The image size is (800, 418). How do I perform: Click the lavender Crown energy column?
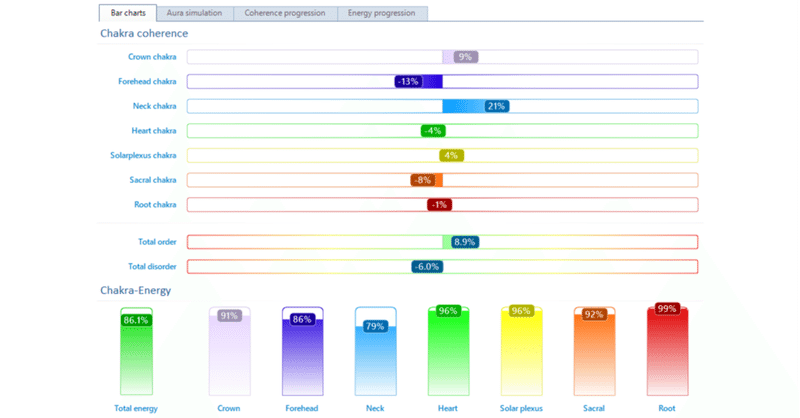[x=229, y=352]
